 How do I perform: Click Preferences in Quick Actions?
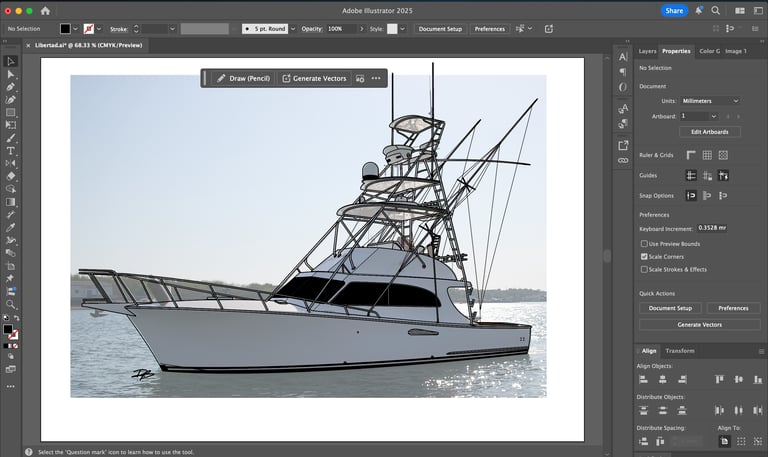pos(733,308)
